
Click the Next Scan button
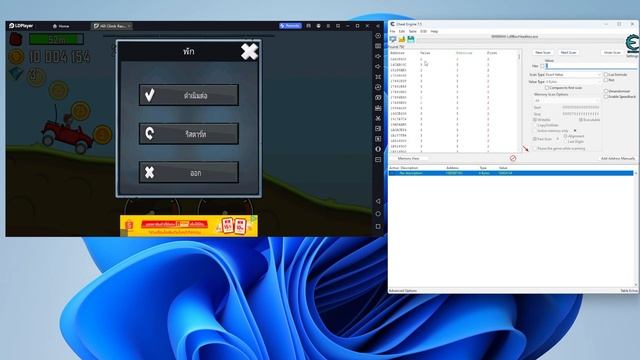pos(568,52)
